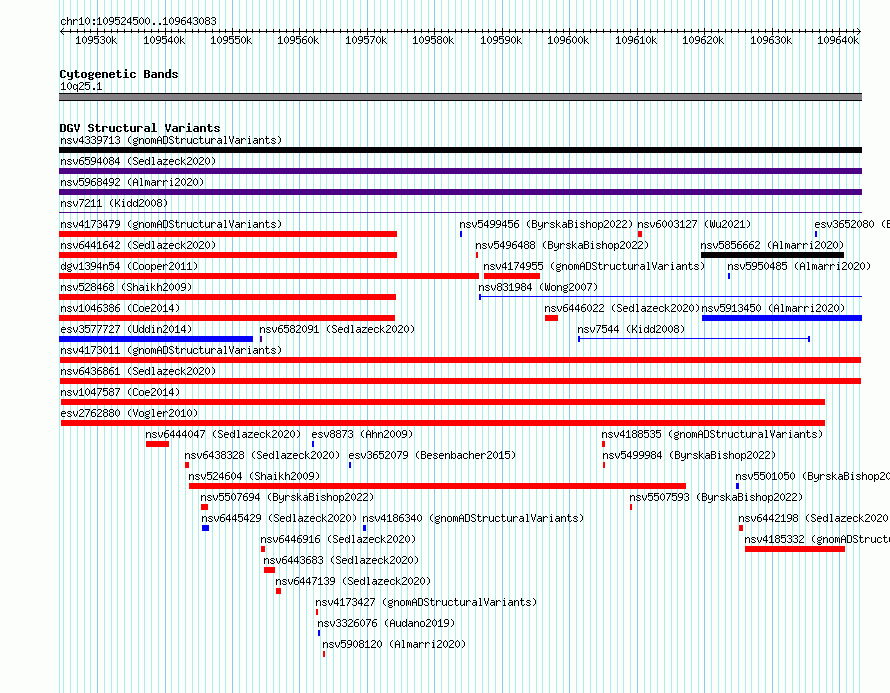
Task: Click the 10q25.1 cytogenetic band bar
Action: pyautogui.click(x=460, y=97)
